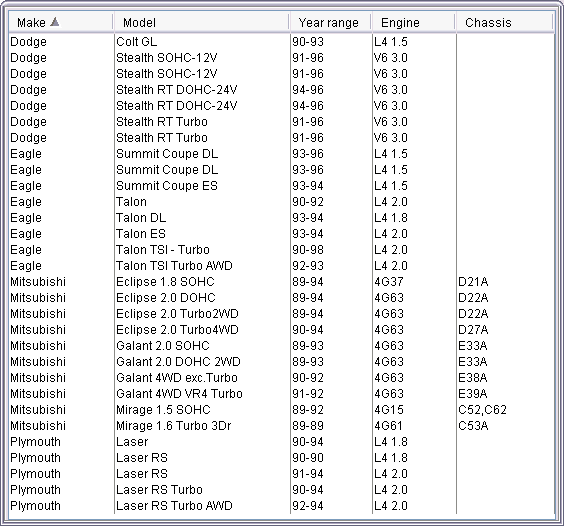Select Galant 2.0 DOHC 2WD row

coord(282,362)
